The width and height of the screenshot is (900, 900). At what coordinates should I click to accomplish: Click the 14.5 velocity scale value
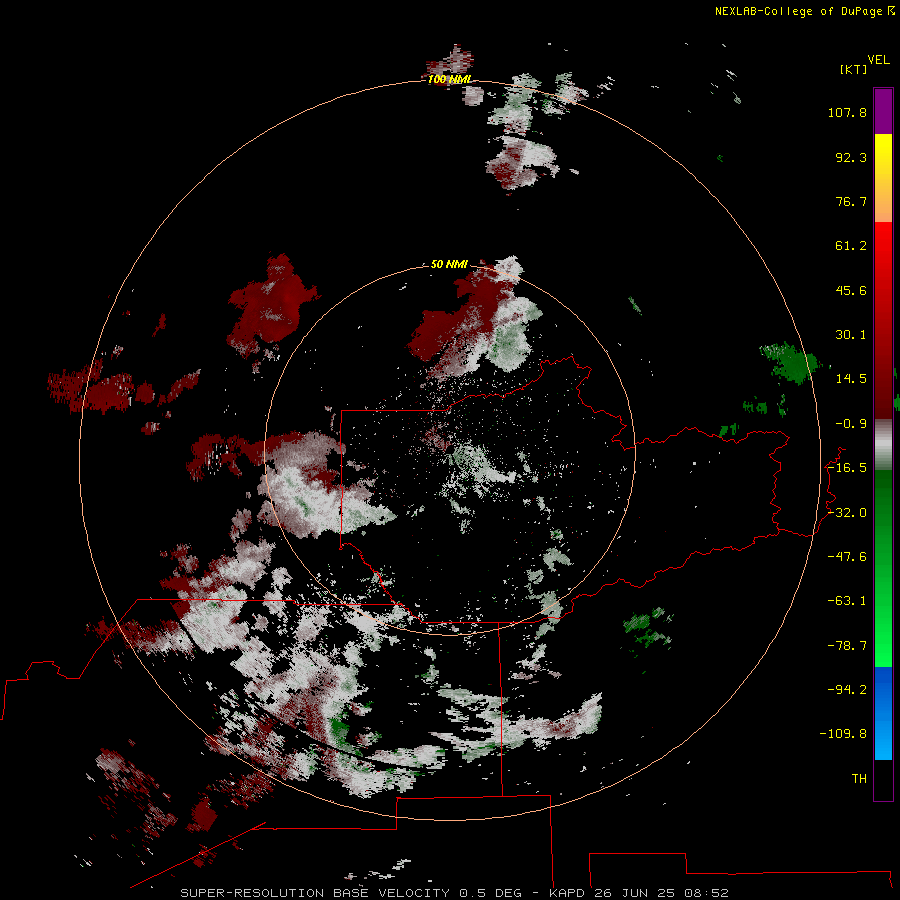pos(851,379)
